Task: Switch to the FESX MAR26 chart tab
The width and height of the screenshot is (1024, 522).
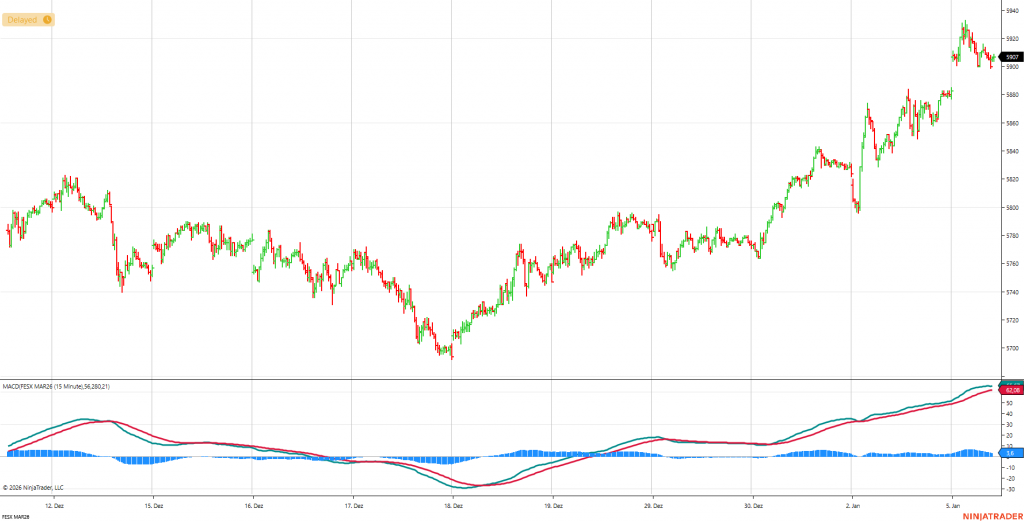Action: click(x=15, y=516)
